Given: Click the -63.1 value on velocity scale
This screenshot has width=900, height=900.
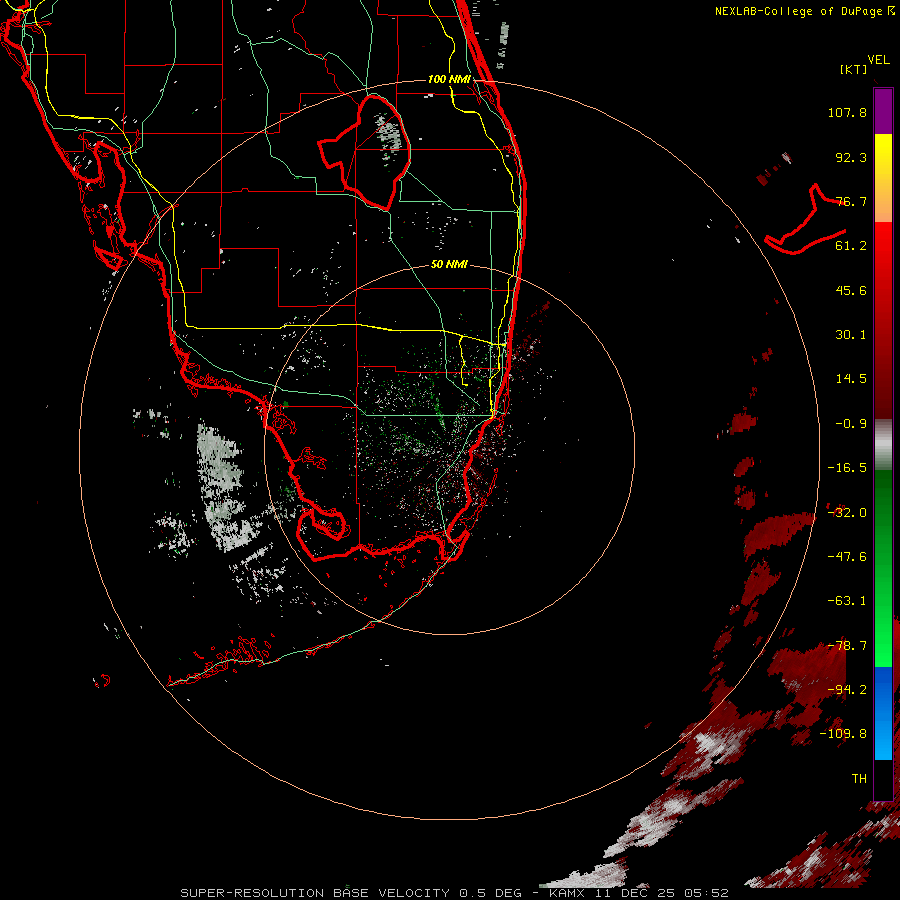Looking at the screenshot, I should (847, 601).
